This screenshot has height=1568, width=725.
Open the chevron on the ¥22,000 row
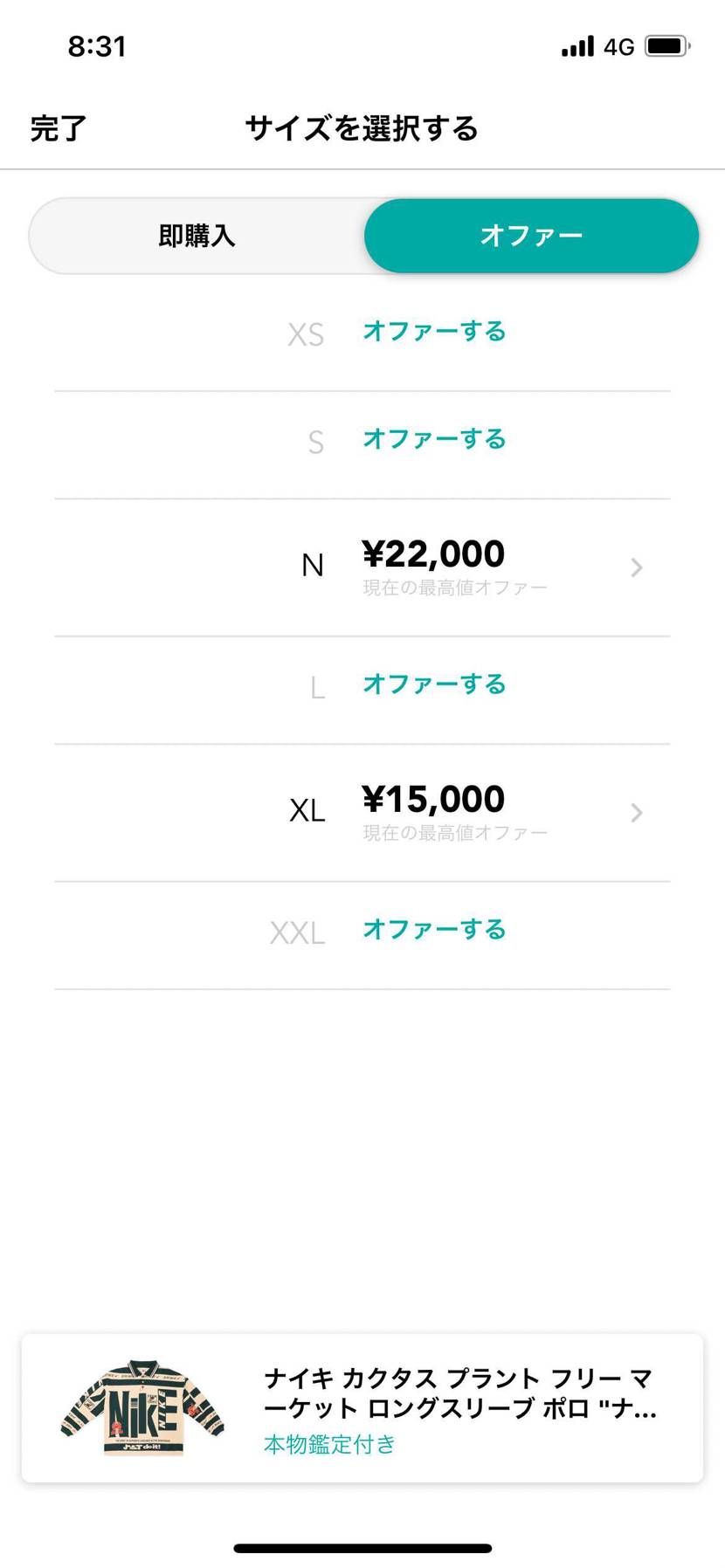(x=637, y=567)
